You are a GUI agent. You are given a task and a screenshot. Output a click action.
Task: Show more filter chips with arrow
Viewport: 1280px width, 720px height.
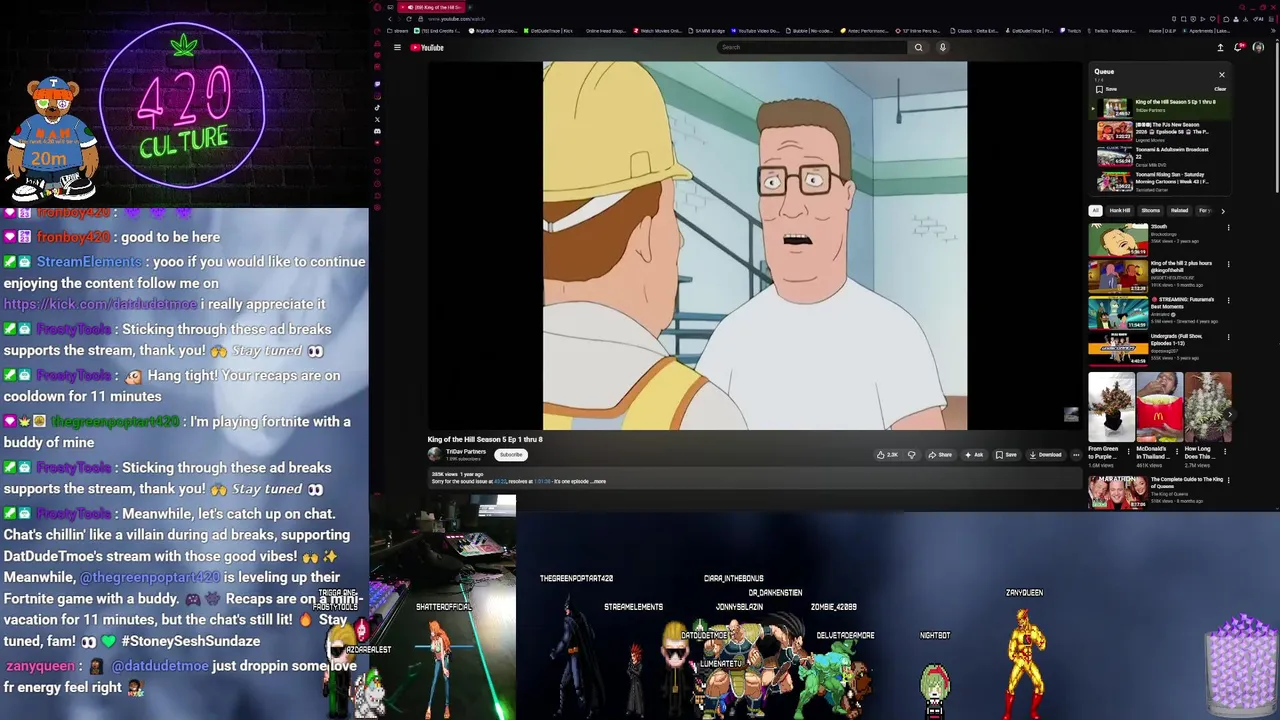pos(1222,211)
